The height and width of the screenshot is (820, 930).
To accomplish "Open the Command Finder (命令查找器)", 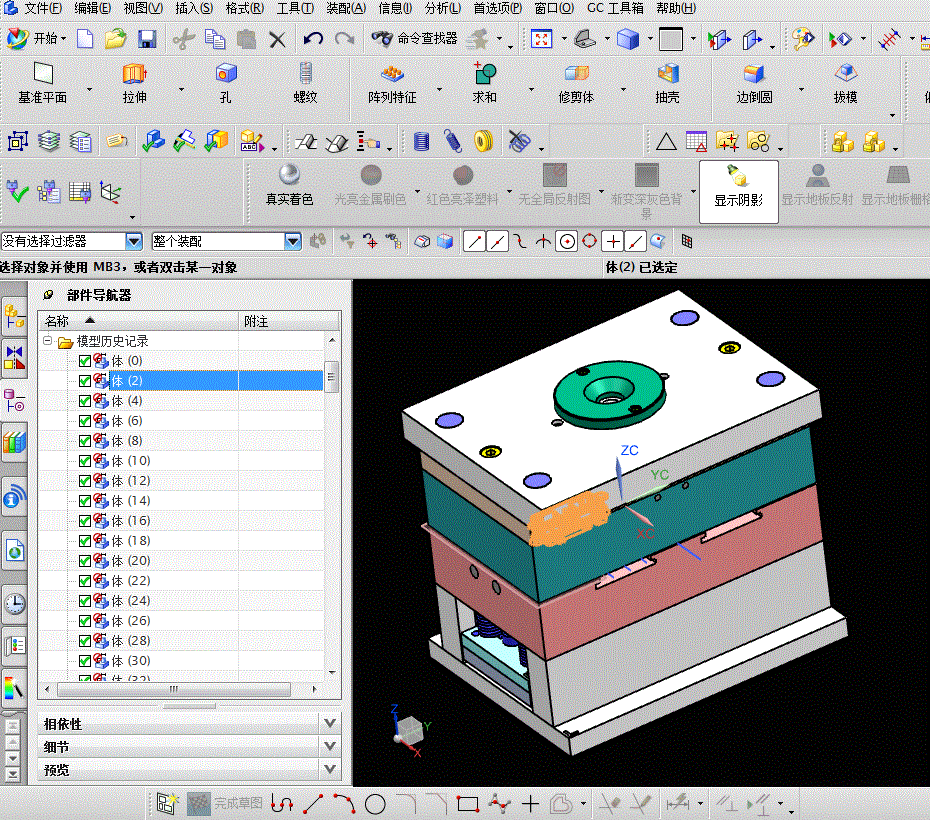I will [414, 39].
